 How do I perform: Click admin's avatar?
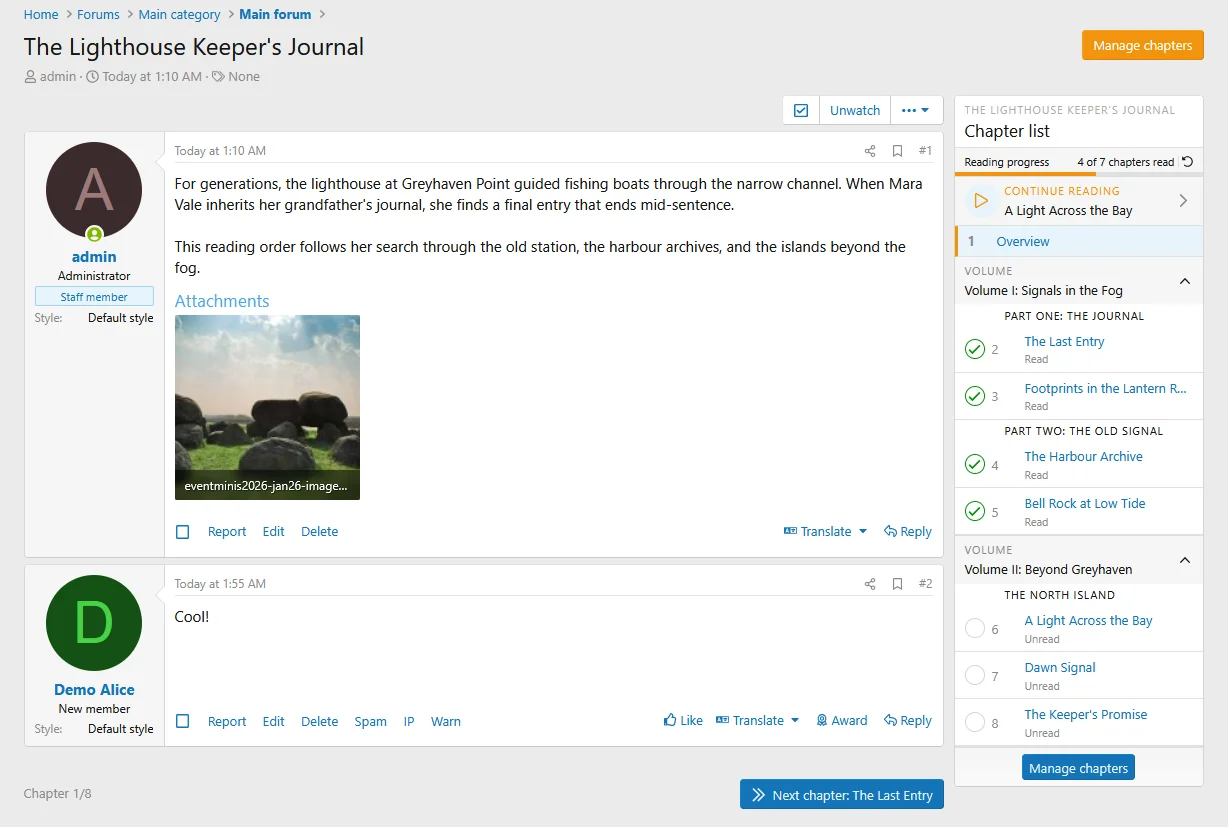94,190
